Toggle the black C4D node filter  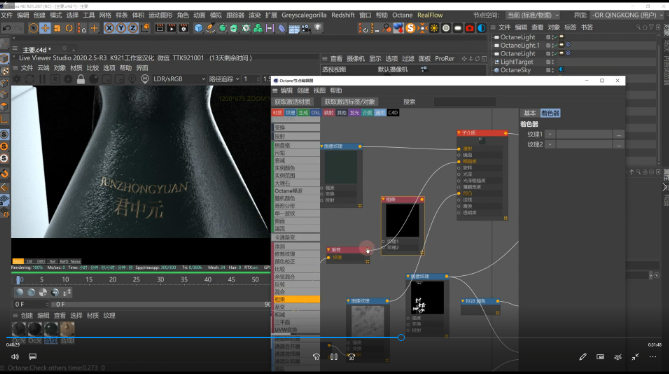pos(393,113)
